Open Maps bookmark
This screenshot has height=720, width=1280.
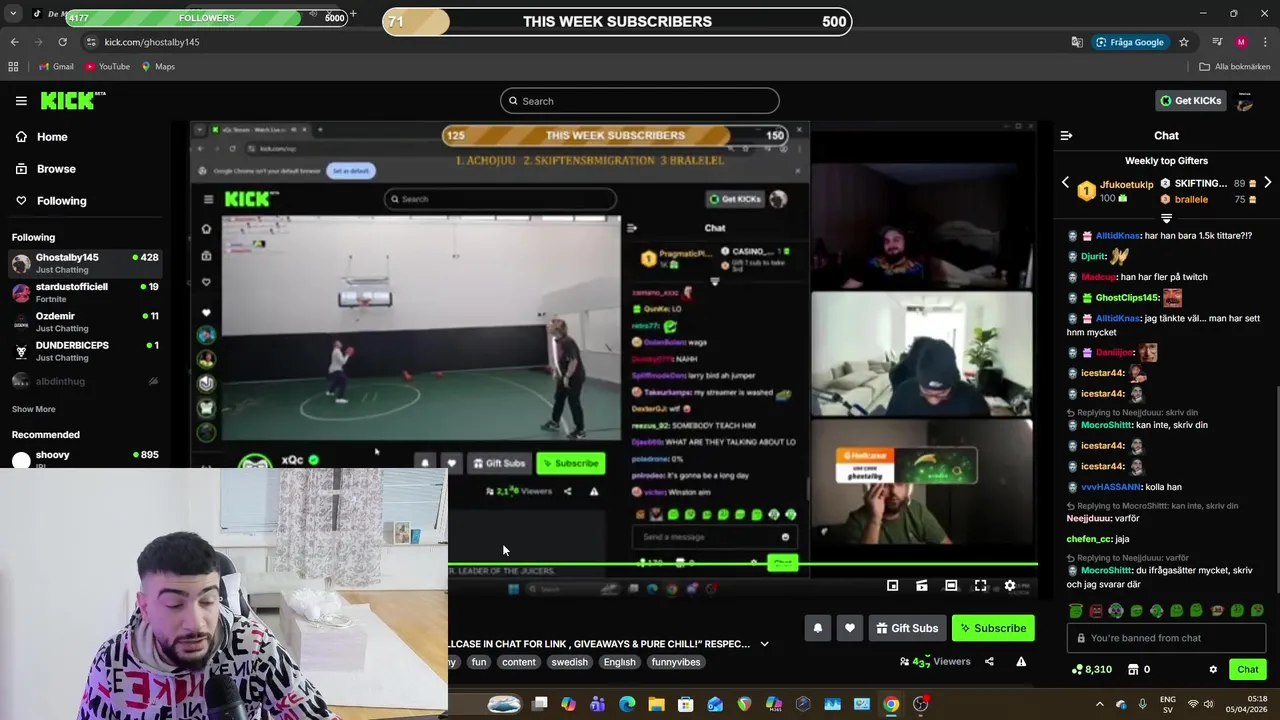pyautogui.click(x=158, y=67)
